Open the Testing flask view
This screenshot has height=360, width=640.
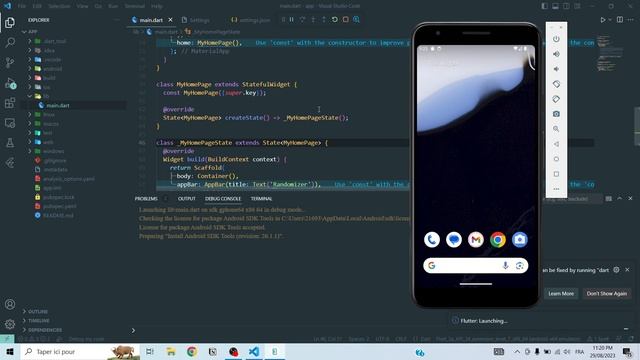[10, 143]
